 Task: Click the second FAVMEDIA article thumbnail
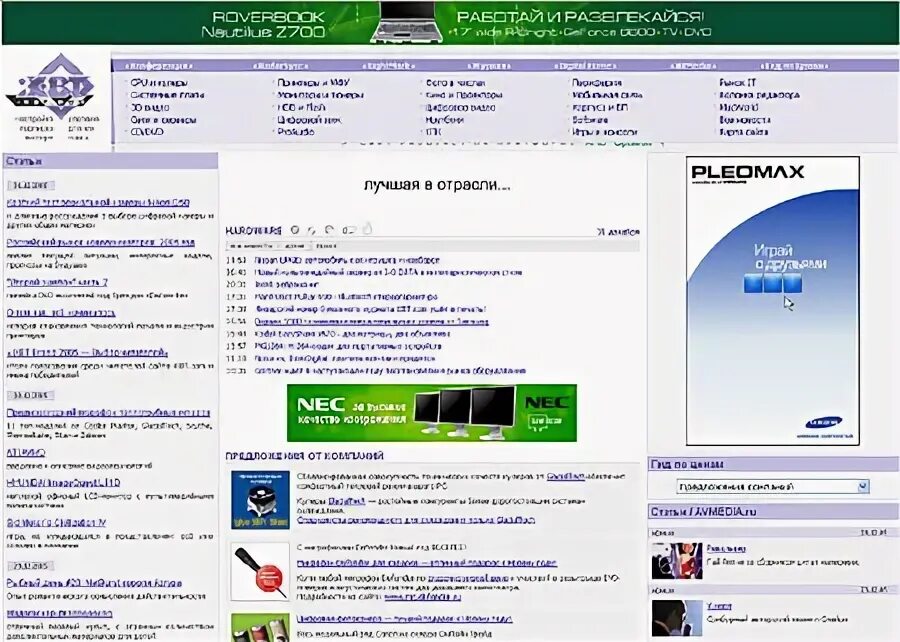677,618
